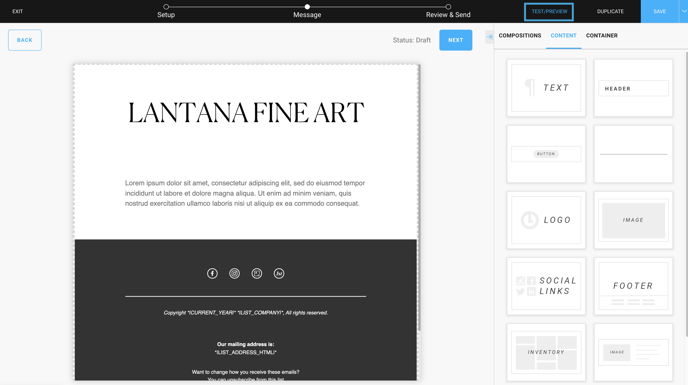Go to the Setup step marker
The height and width of the screenshot is (385, 688).
(x=166, y=7)
